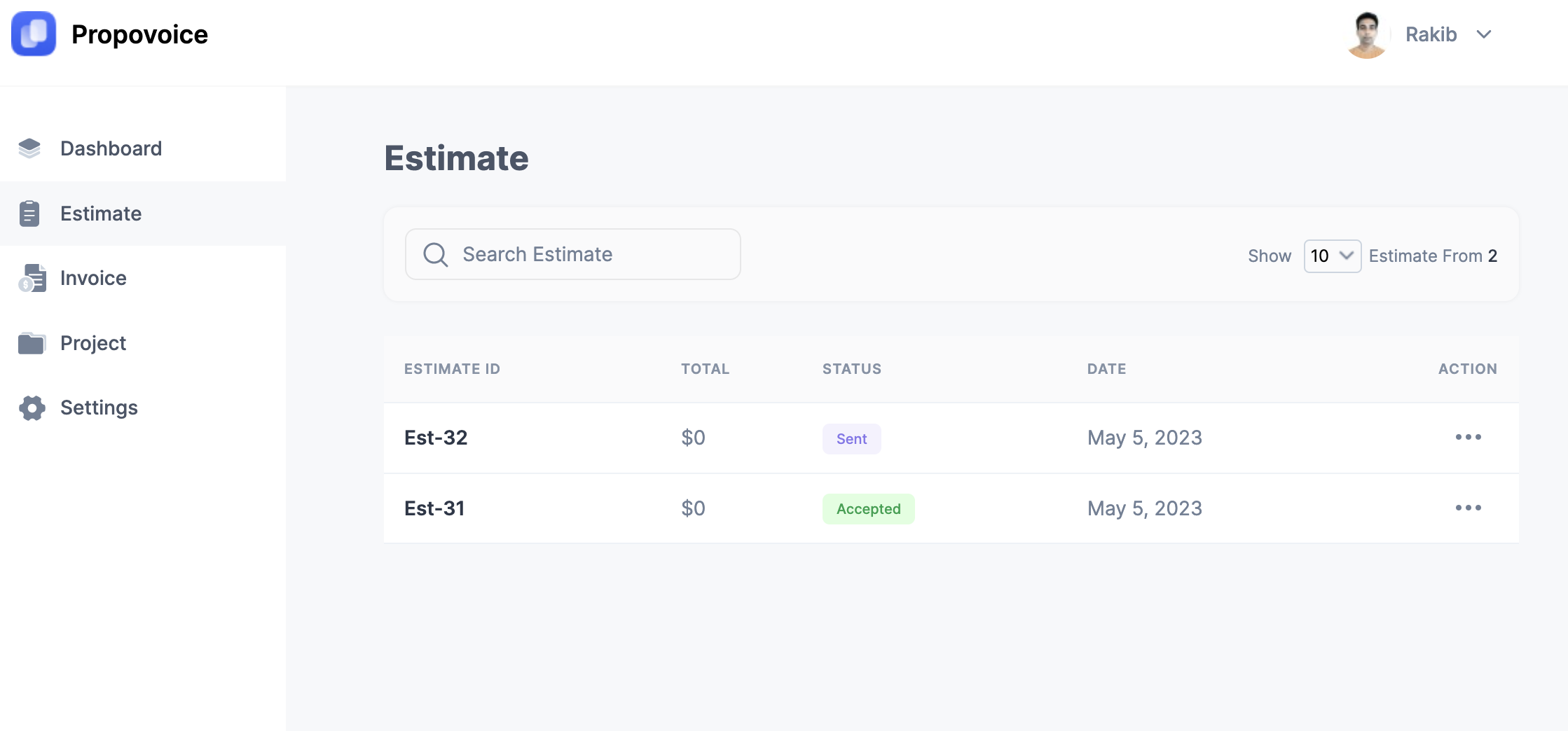Focus the Search Estimate field

point(573,254)
